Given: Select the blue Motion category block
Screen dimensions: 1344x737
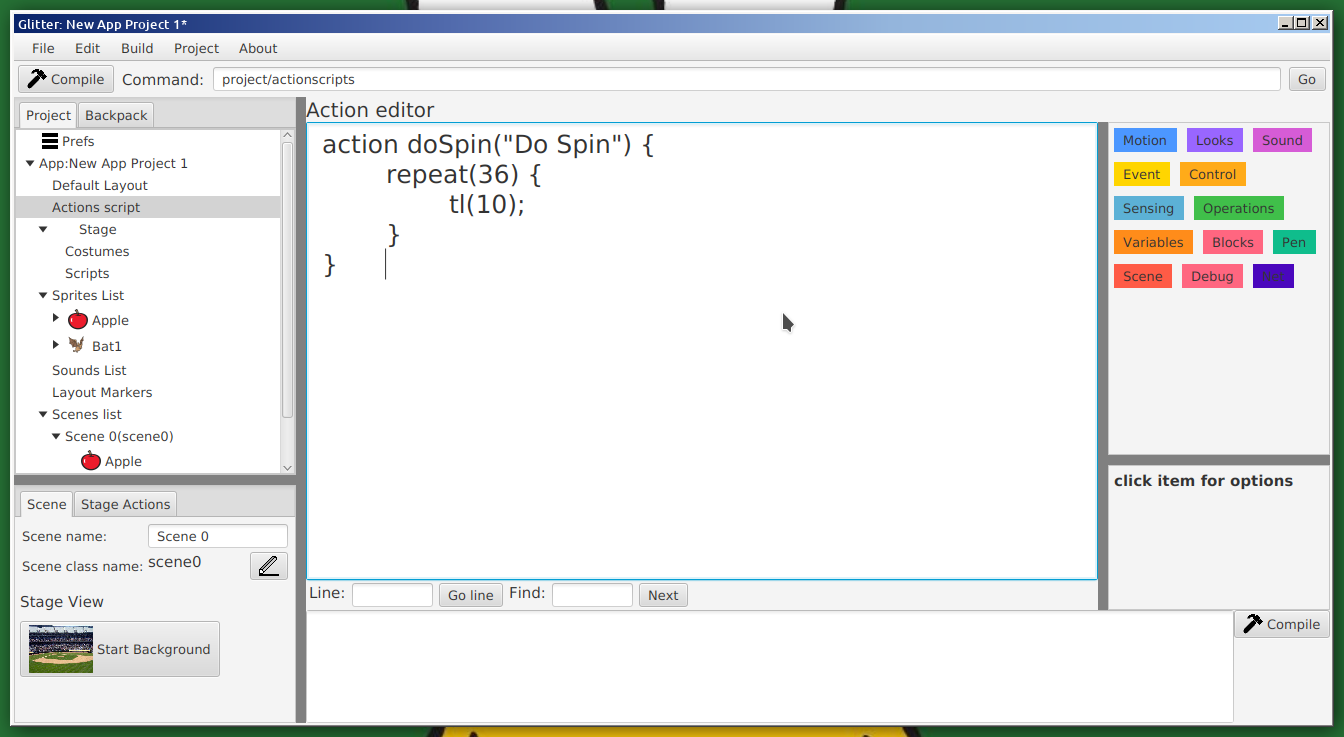Looking at the screenshot, I should pos(1144,140).
